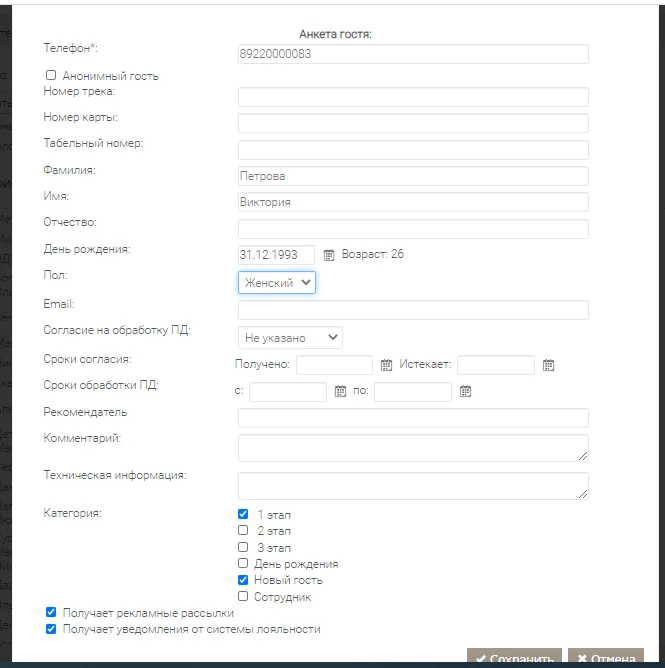This screenshot has width=665, height=668.
Task: Click the 'Комментарий' text area
Action: point(413,447)
